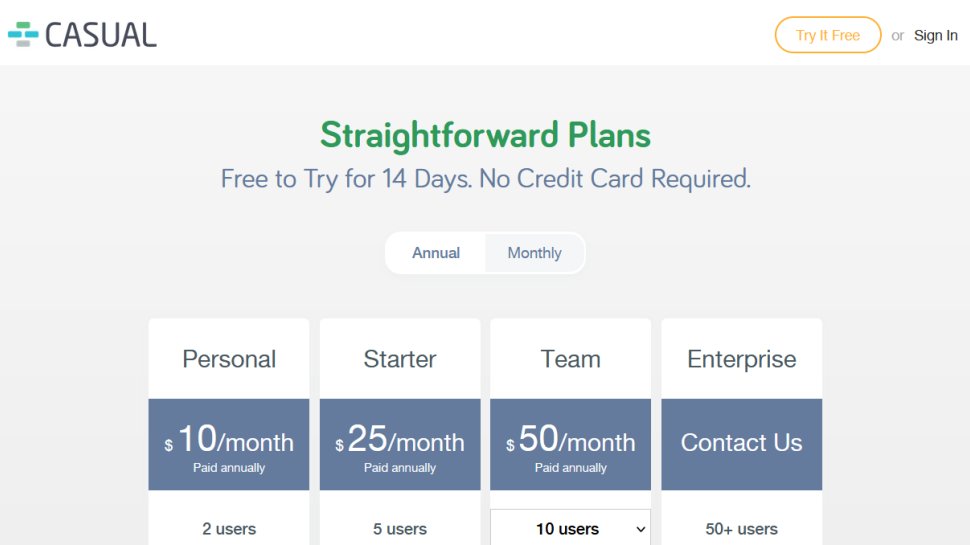Select the Starter plan title
970x545 pixels.
coord(400,359)
